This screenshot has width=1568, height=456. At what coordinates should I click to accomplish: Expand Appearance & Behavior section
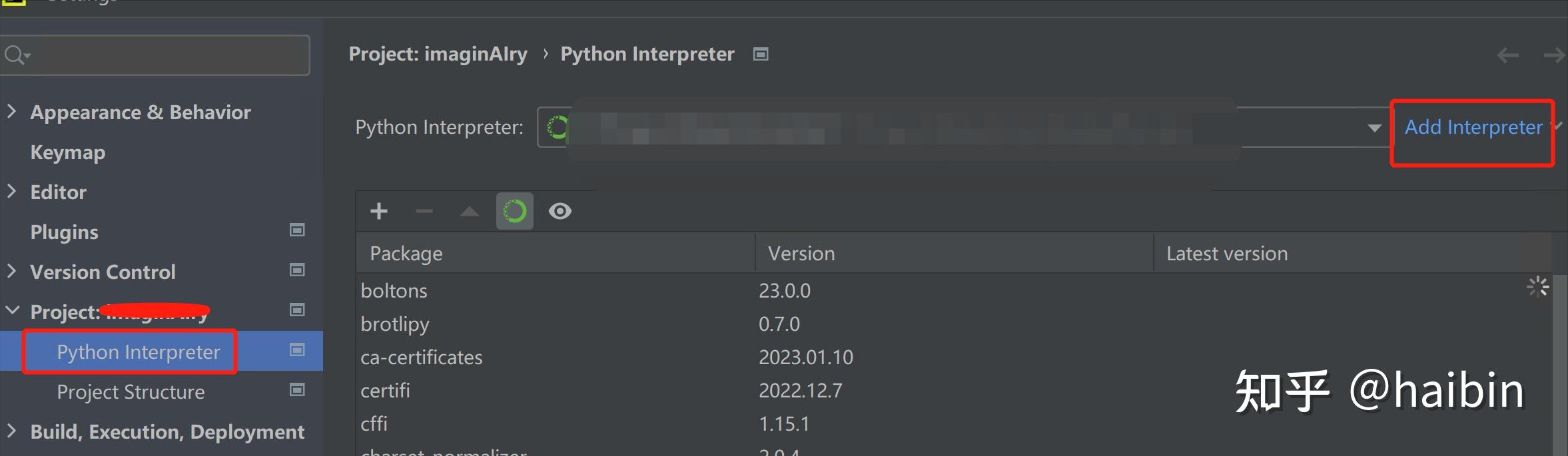[11, 111]
